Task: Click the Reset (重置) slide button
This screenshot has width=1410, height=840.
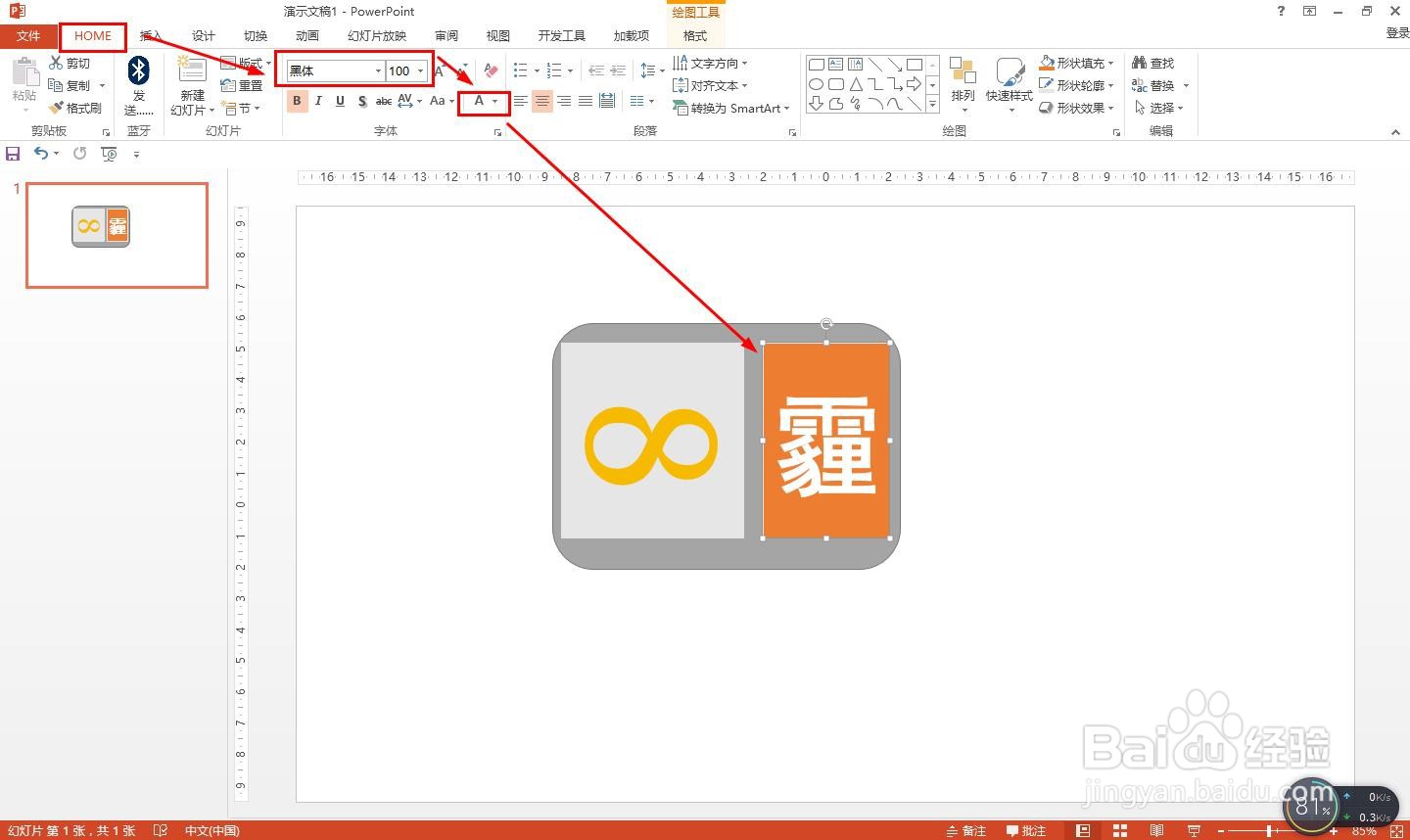Action: tap(242, 85)
